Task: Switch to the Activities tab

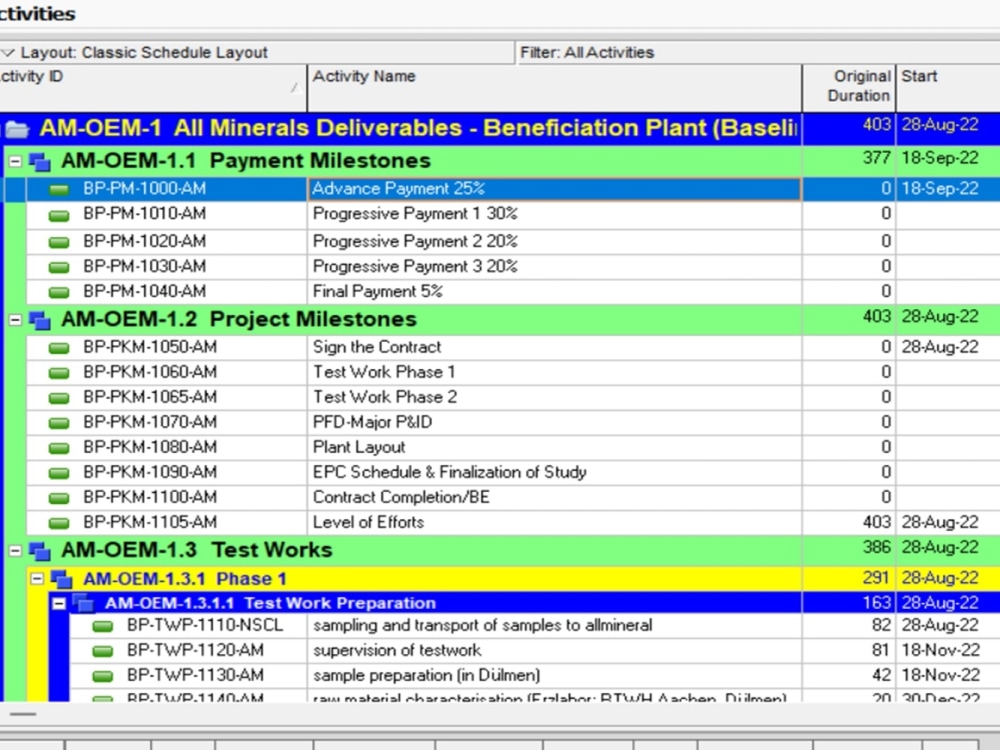Action: pos(37,13)
